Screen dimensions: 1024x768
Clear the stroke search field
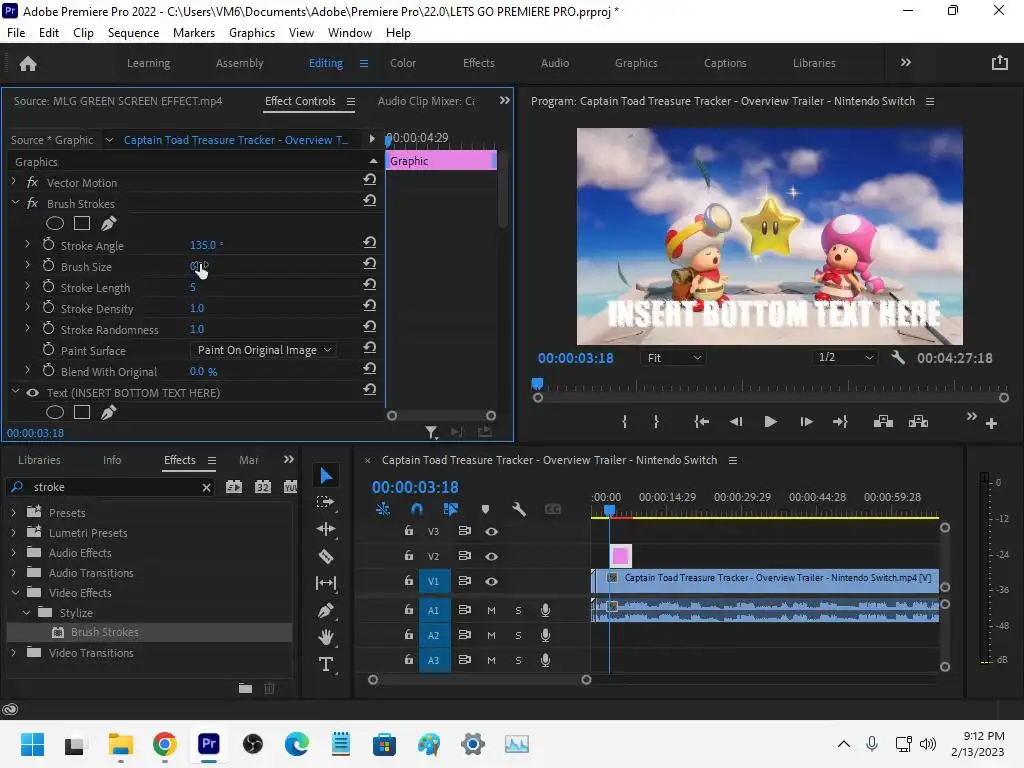pyautogui.click(x=206, y=487)
